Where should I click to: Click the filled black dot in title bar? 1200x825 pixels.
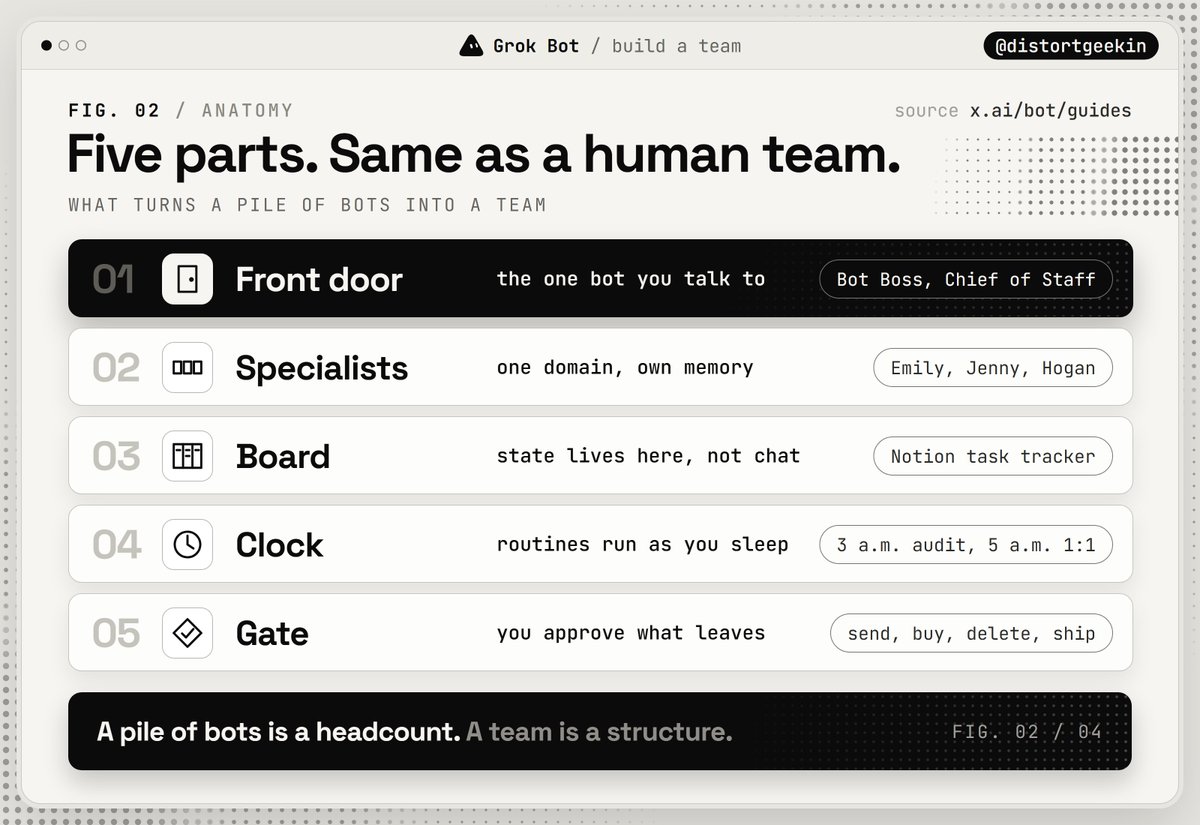click(x=47, y=45)
